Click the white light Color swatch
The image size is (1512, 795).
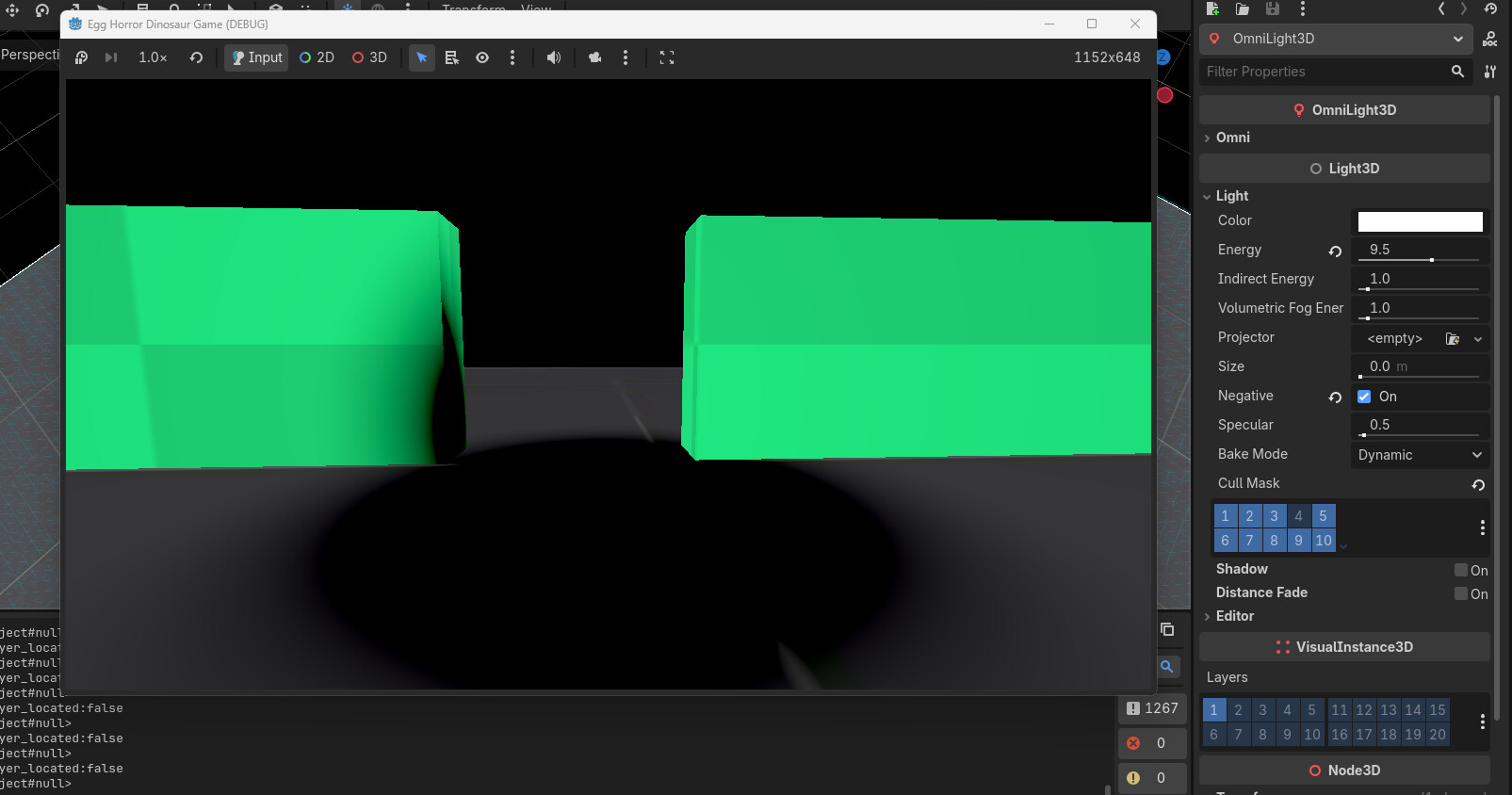point(1420,221)
